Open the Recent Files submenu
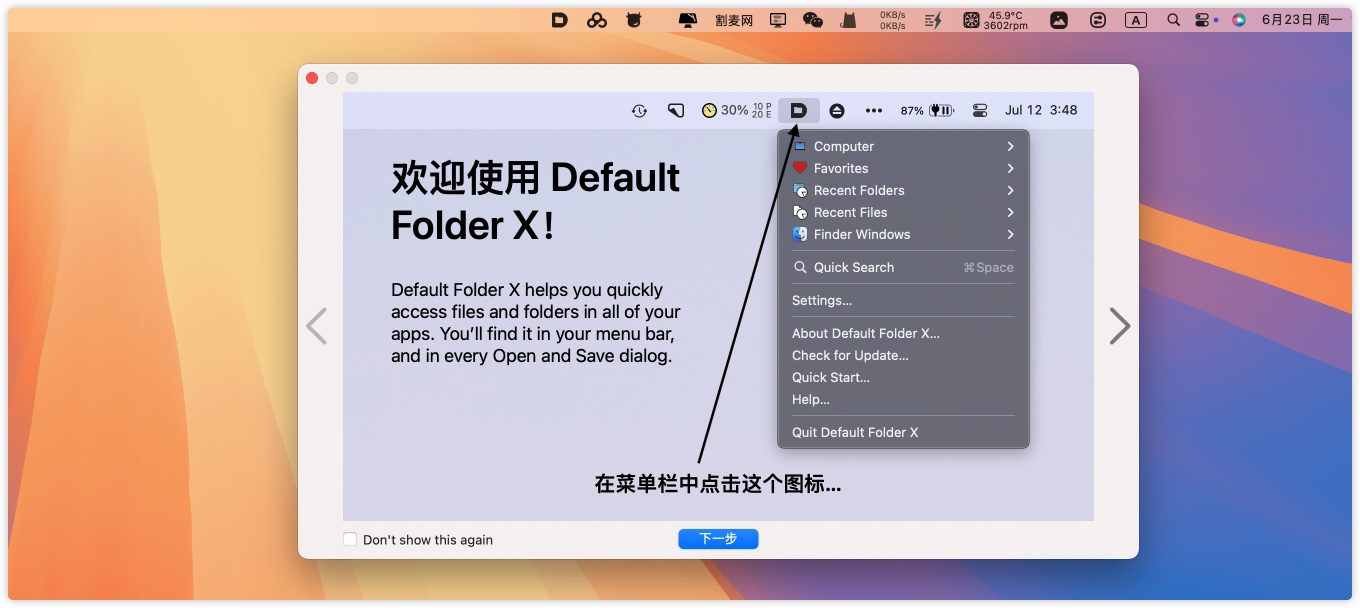 click(x=903, y=212)
